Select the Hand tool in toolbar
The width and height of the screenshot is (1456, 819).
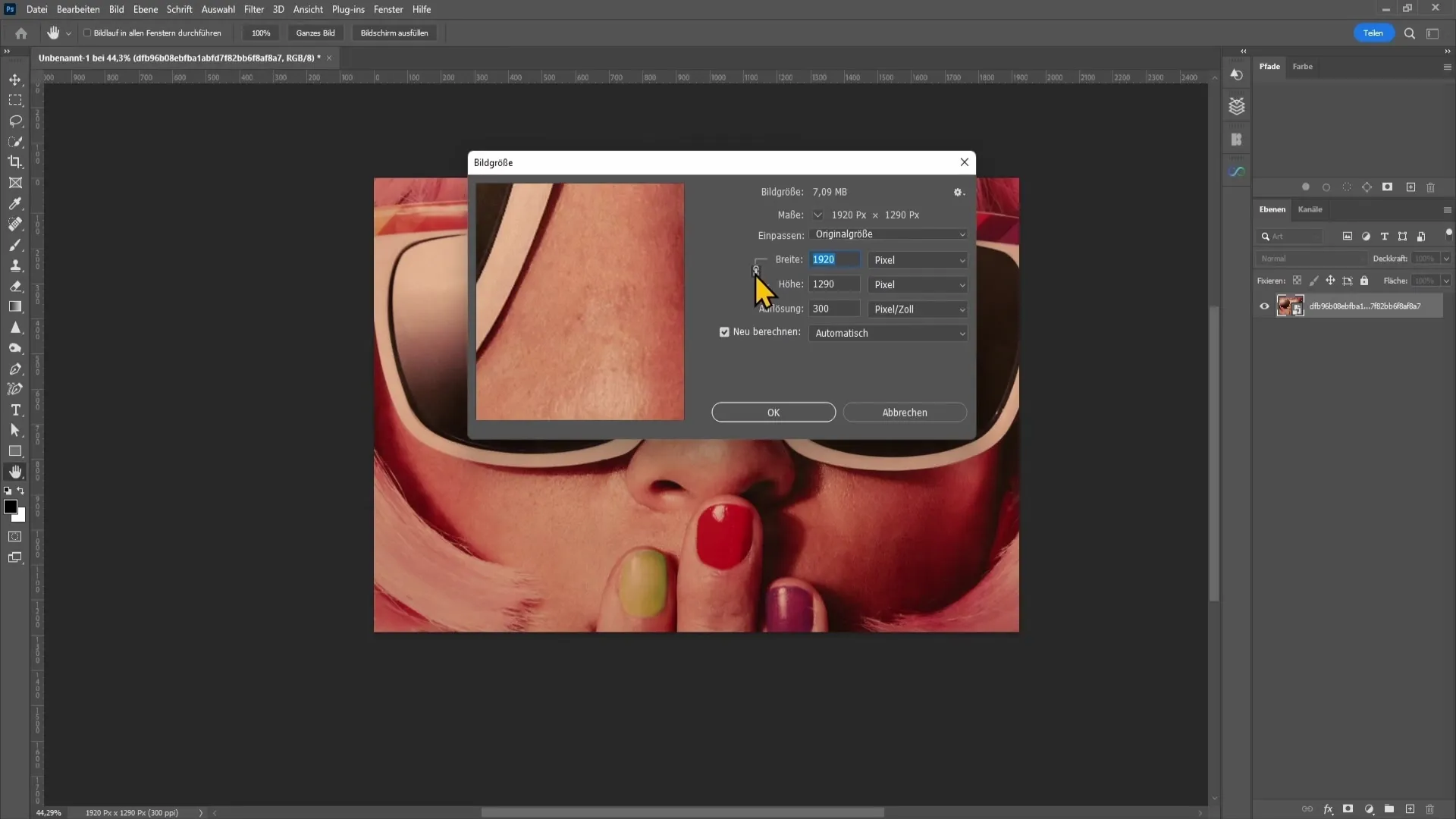point(15,472)
